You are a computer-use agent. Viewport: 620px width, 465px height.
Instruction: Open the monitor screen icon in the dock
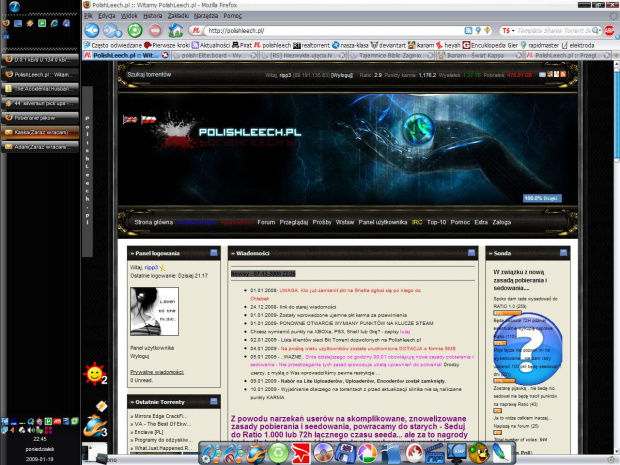point(457,453)
